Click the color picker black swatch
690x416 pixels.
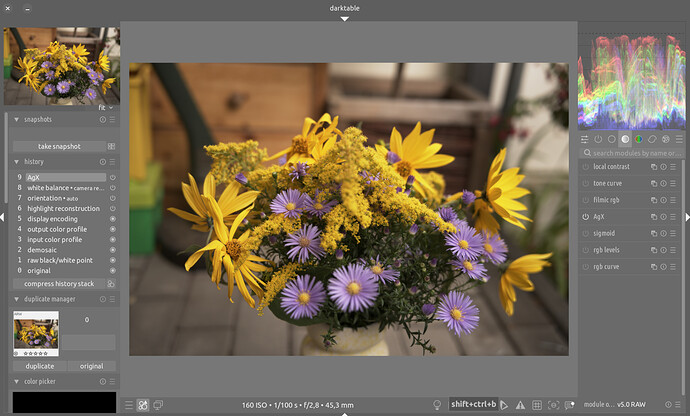pos(64,402)
